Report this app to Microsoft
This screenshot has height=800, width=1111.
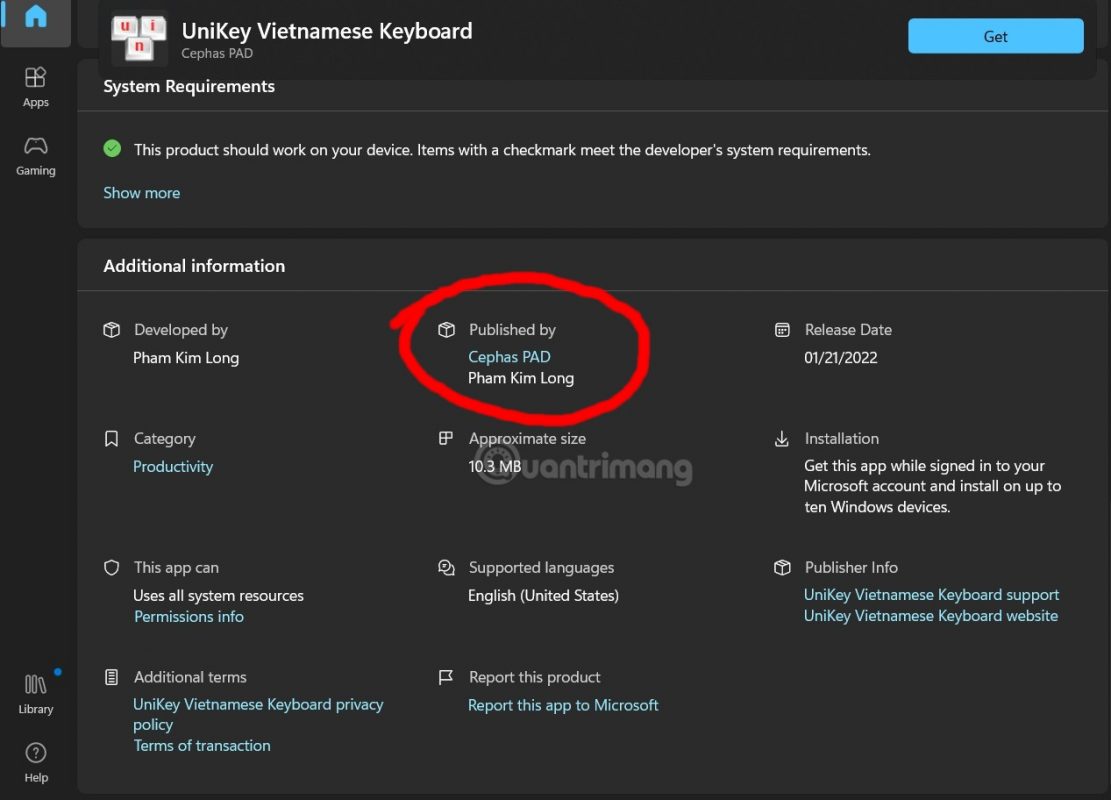[563, 704]
